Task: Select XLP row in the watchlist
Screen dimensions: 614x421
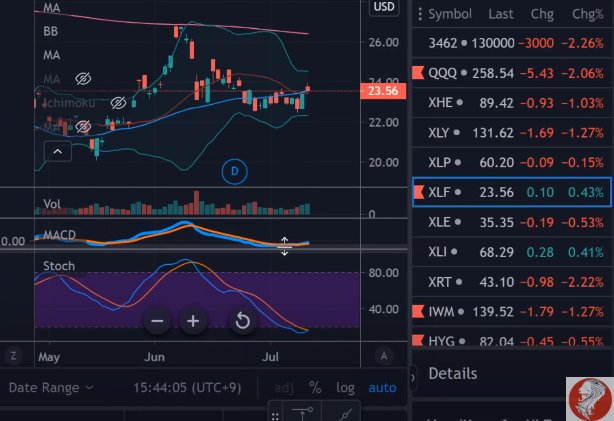Action: pos(512,162)
